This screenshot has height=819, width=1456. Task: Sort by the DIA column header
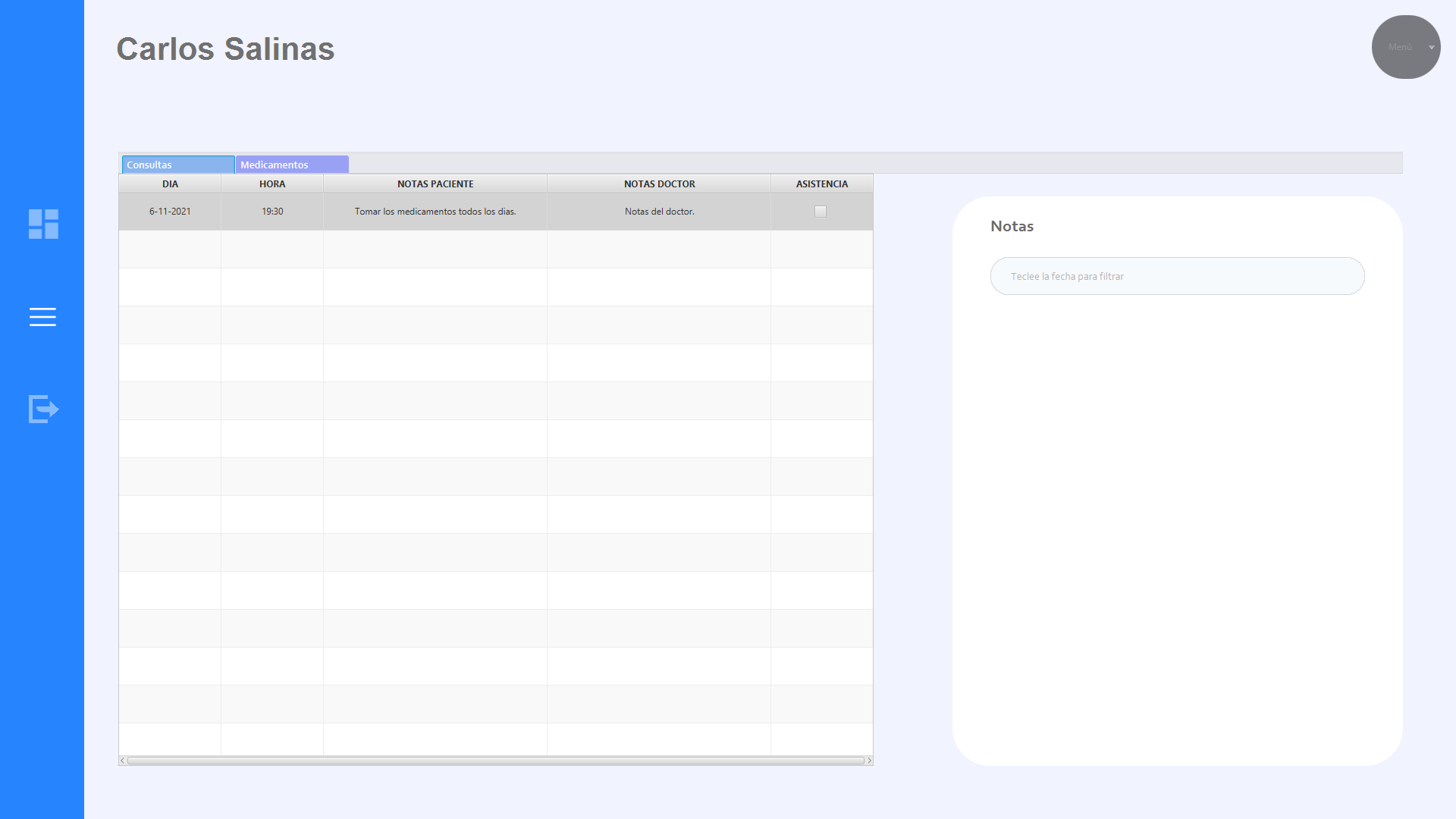coord(170,184)
